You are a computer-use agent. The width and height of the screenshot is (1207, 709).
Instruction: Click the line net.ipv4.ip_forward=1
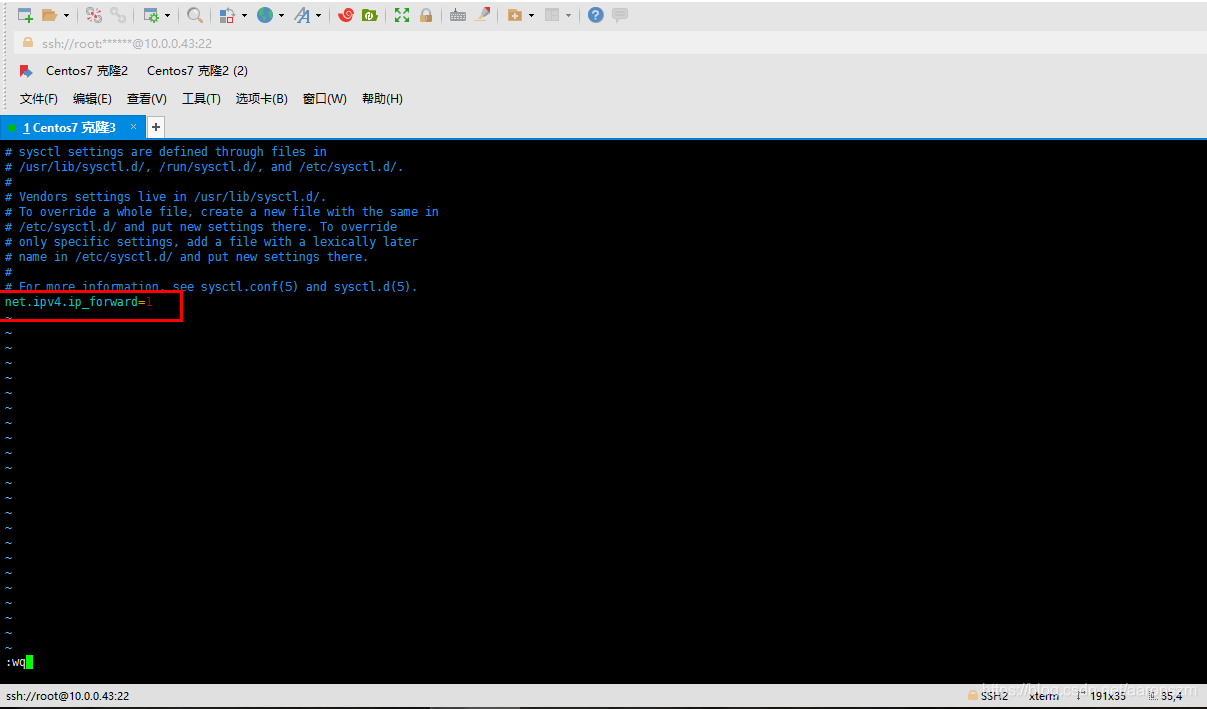pos(78,302)
